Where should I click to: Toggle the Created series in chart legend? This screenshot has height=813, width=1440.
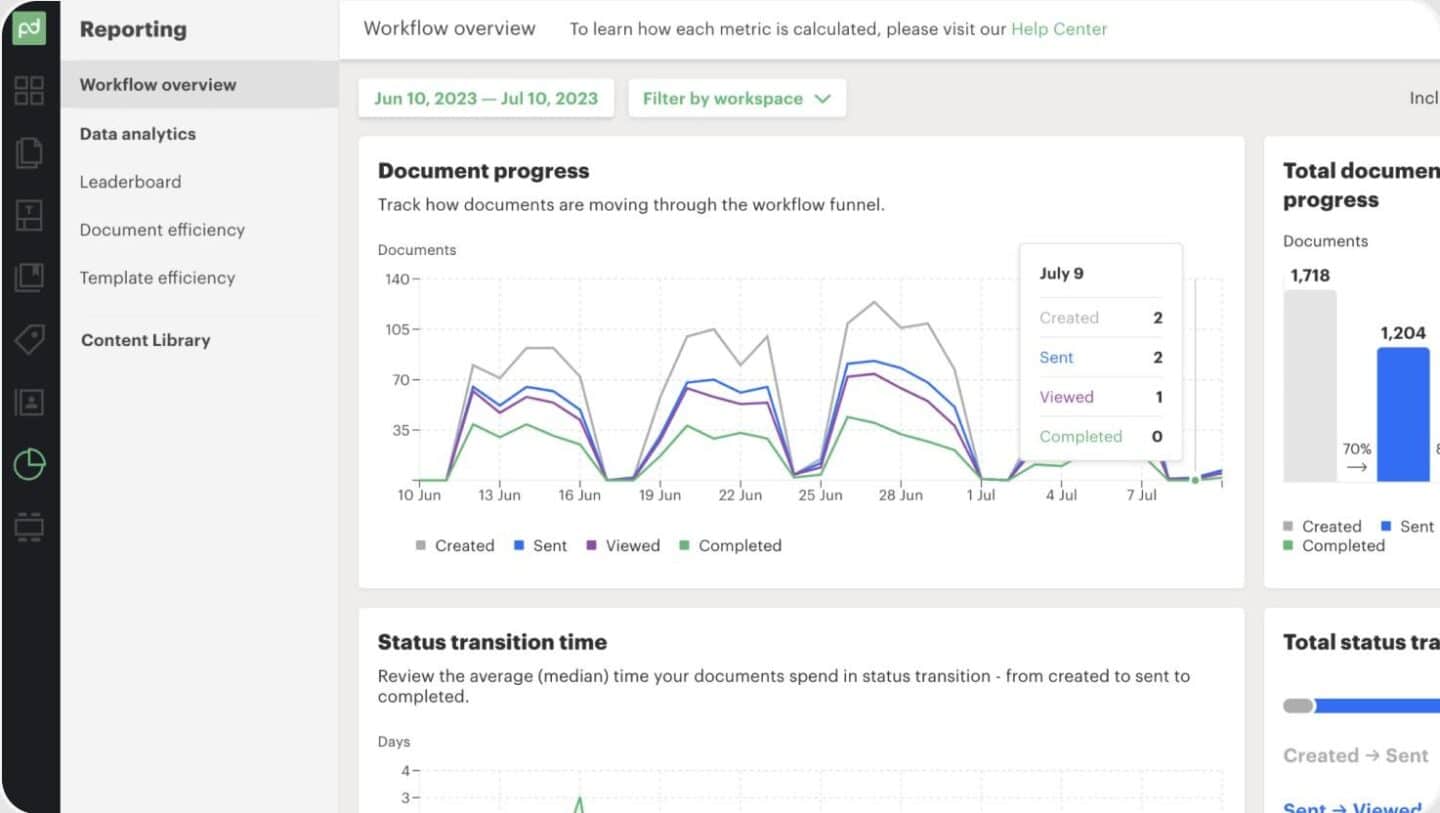pos(455,545)
